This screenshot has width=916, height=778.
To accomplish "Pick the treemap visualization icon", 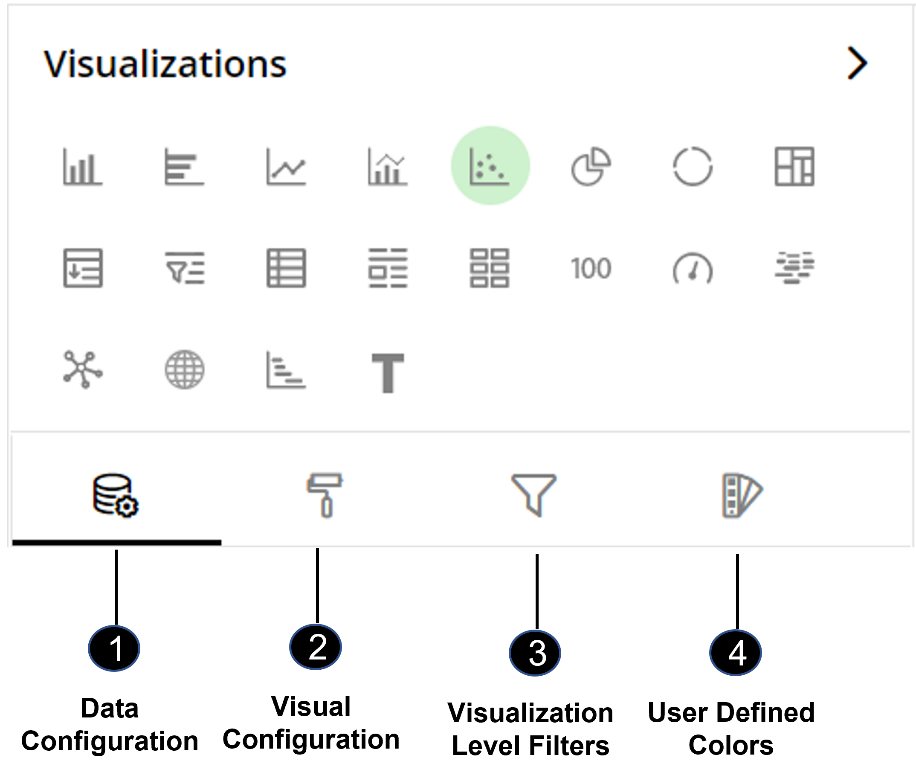I will click(x=794, y=167).
